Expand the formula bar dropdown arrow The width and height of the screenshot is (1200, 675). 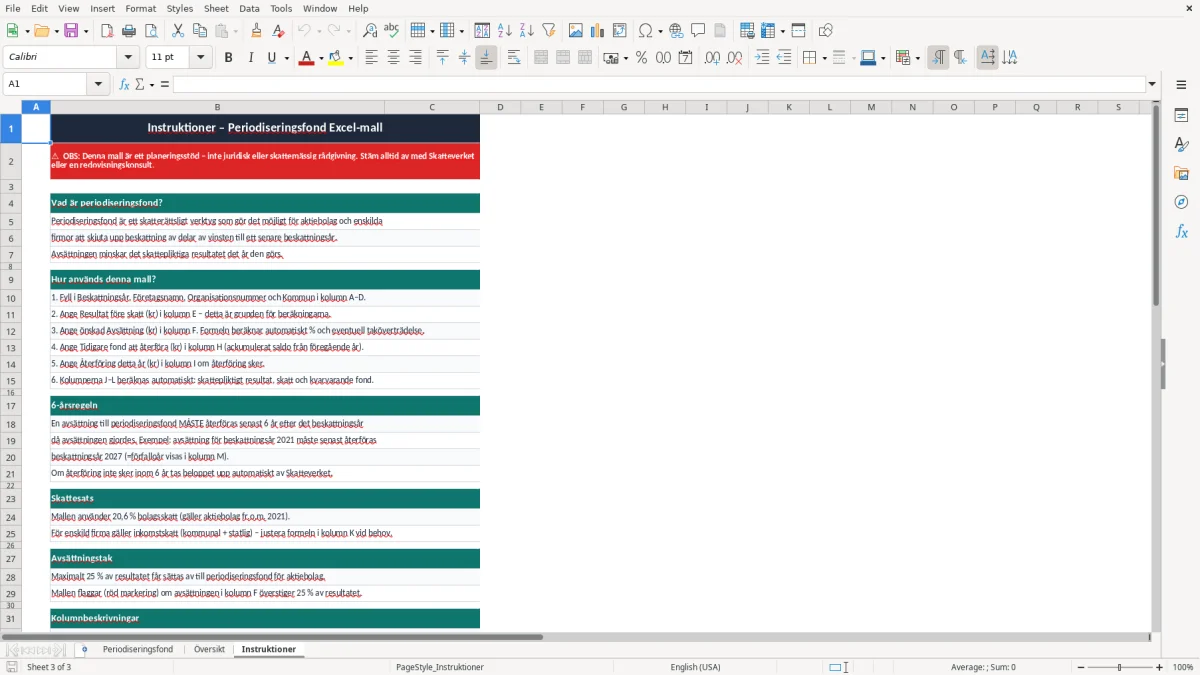1152,84
